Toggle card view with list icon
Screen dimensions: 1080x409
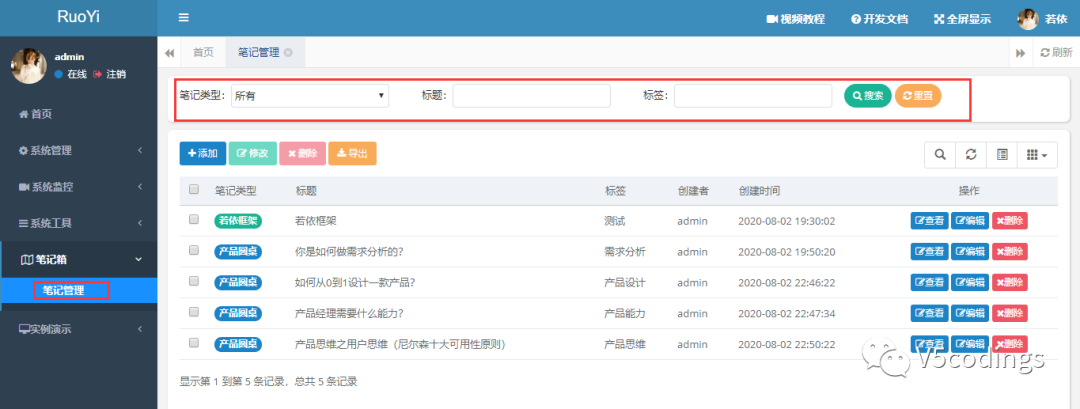tap(1003, 155)
